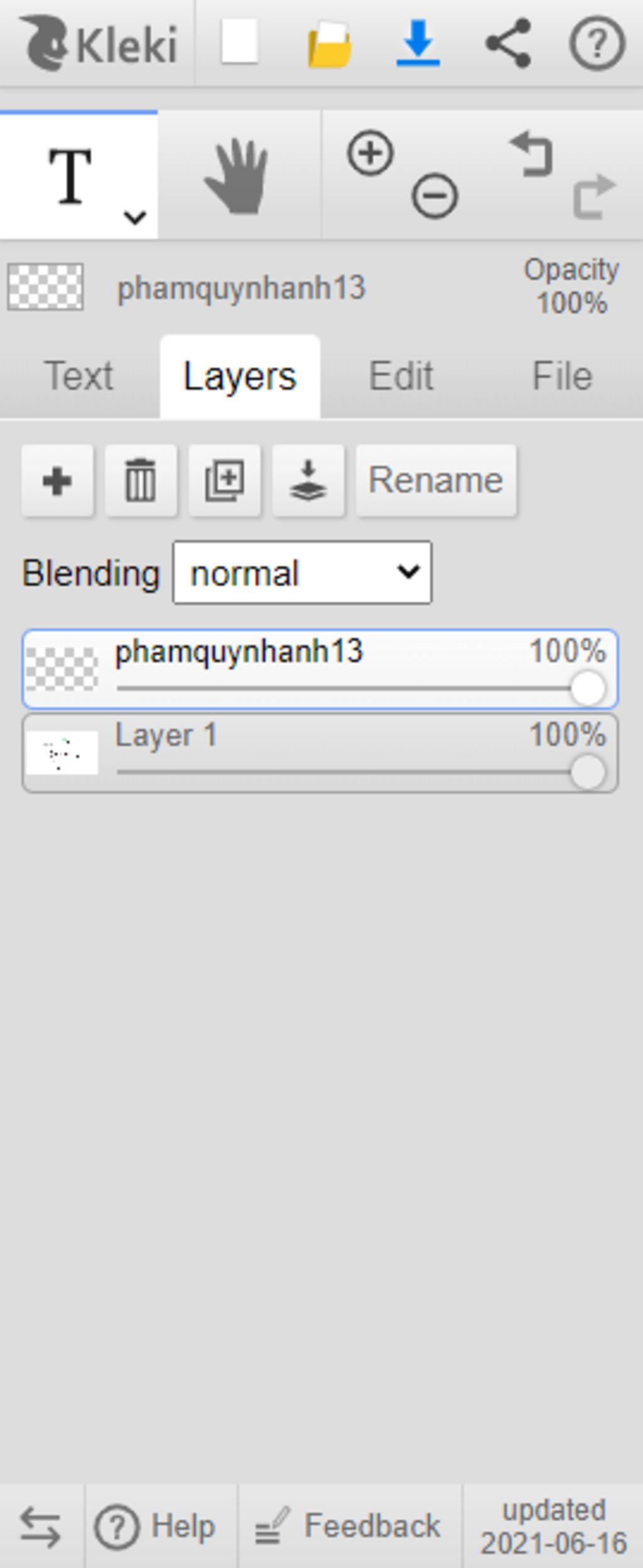Zoom in with the plus magnifier
This screenshot has height=1568, width=643.
370,153
